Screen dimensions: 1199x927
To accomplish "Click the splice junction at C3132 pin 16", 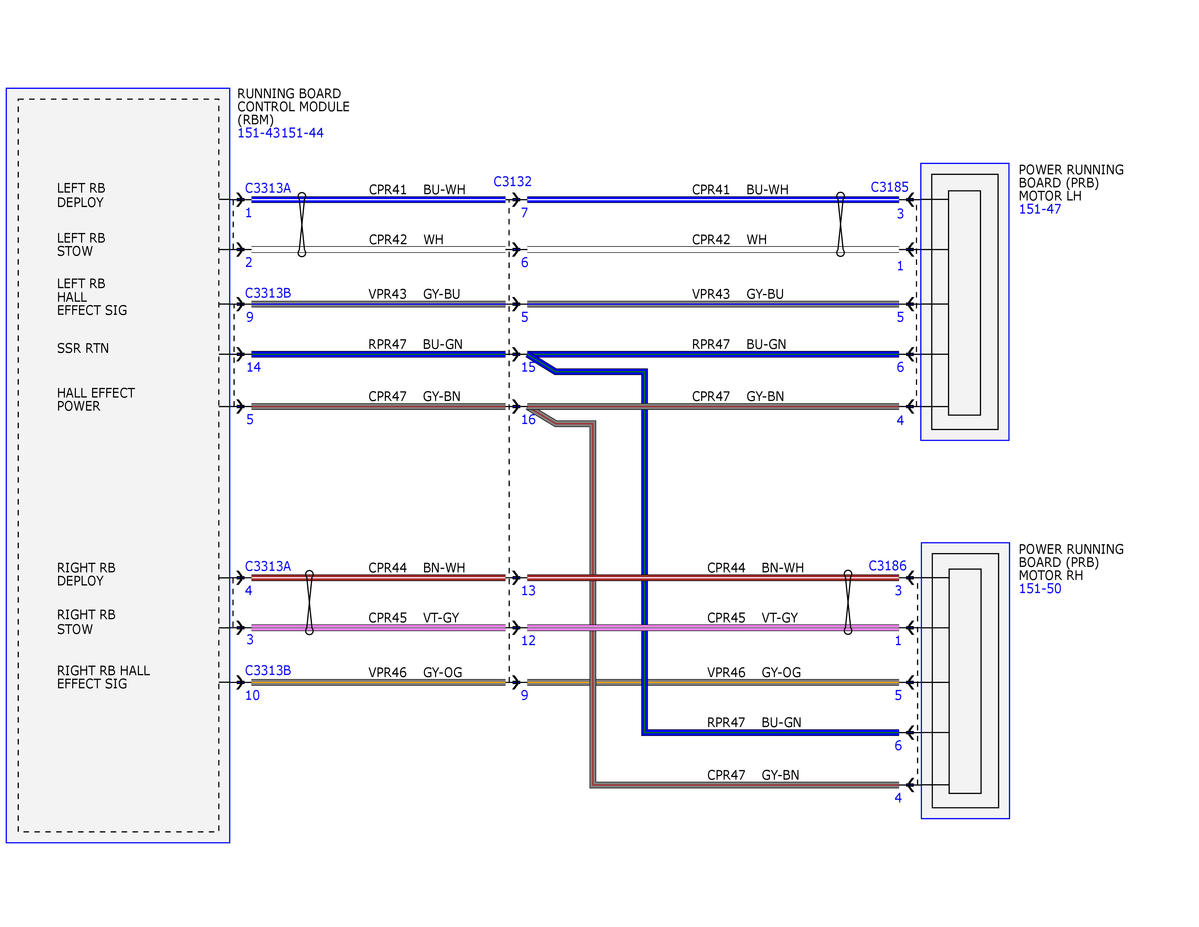I will pos(541,415).
